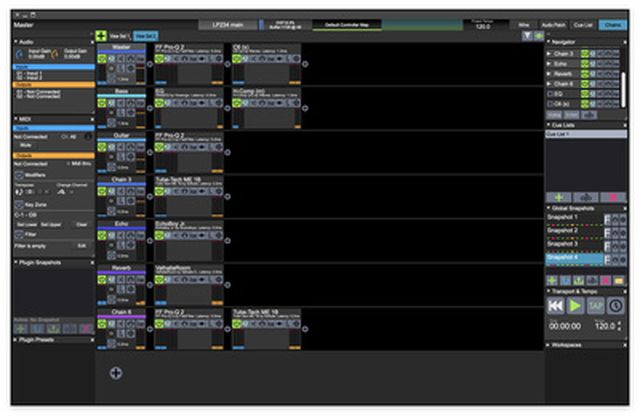Open global snapshot folder with yellow icon
The width and height of the screenshot is (640, 418).
(619, 280)
